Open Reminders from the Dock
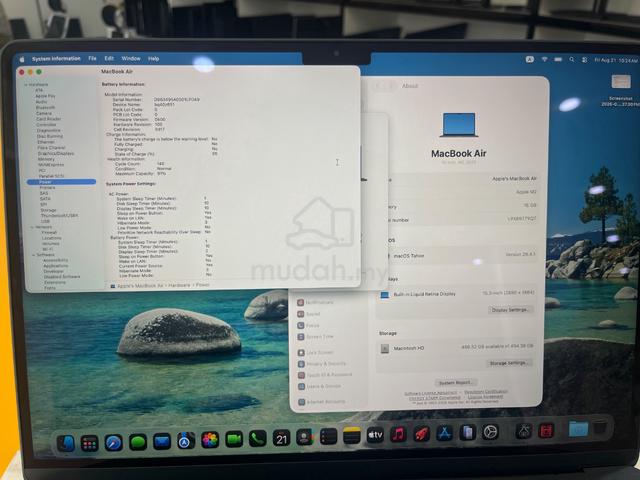 point(328,436)
